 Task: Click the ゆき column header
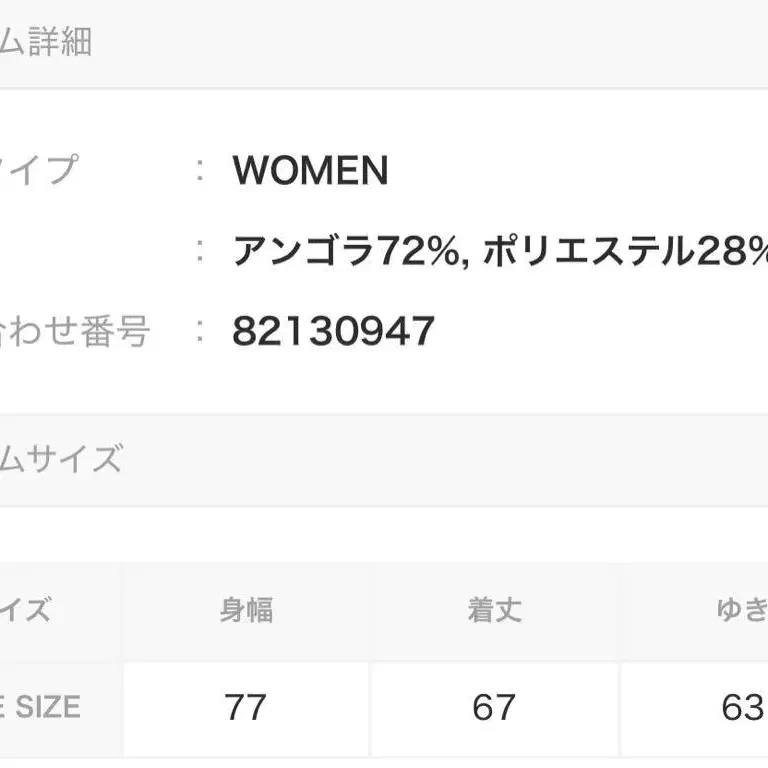(x=742, y=609)
